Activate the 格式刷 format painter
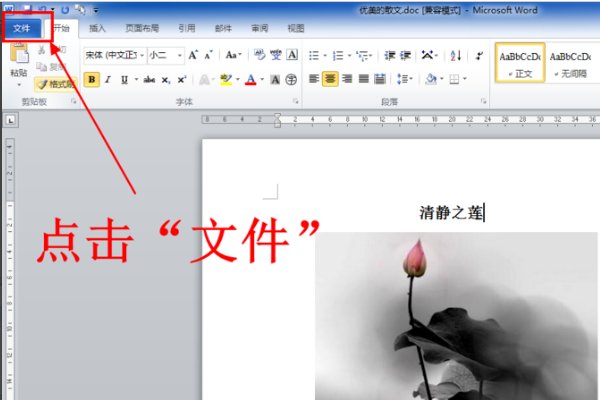 click(56, 84)
